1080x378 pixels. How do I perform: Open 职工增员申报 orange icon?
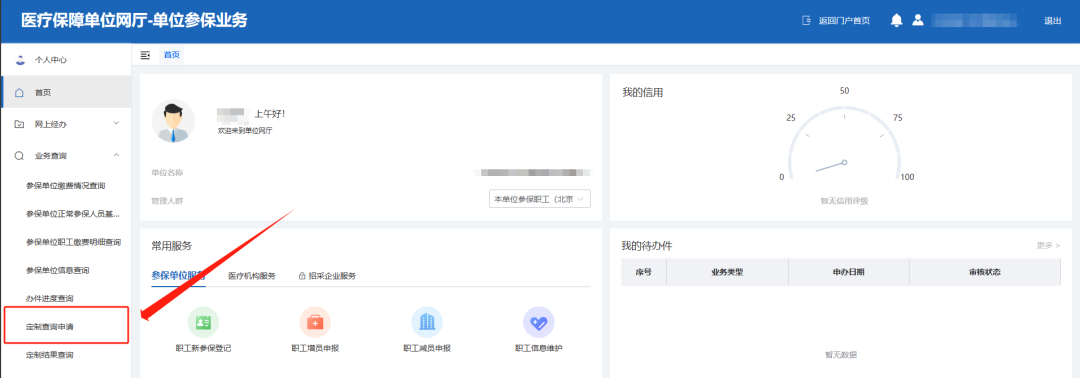[315, 322]
